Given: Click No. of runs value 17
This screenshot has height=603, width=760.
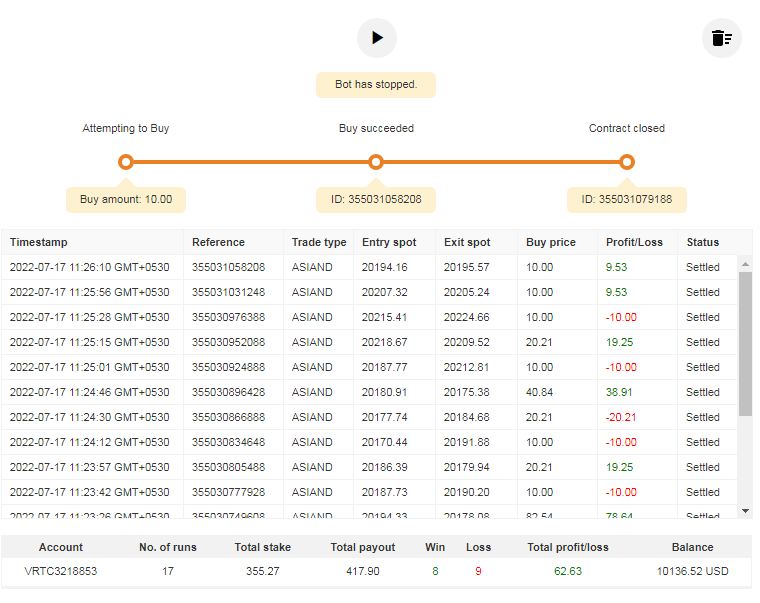Looking at the screenshot, I should (x=168, y=571).
